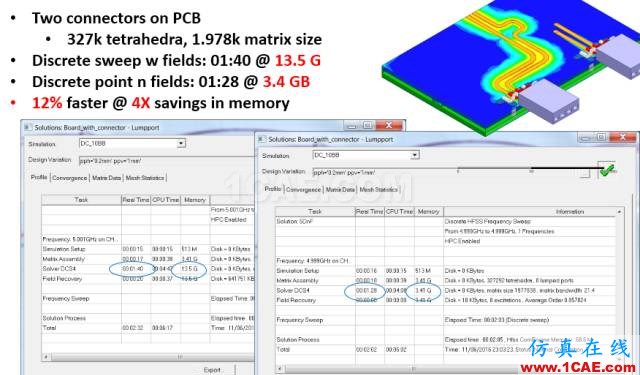The width and height of the screenshot is (640, 375).
Task: Minimize the left Solutions window
Action: coord(352,126)
